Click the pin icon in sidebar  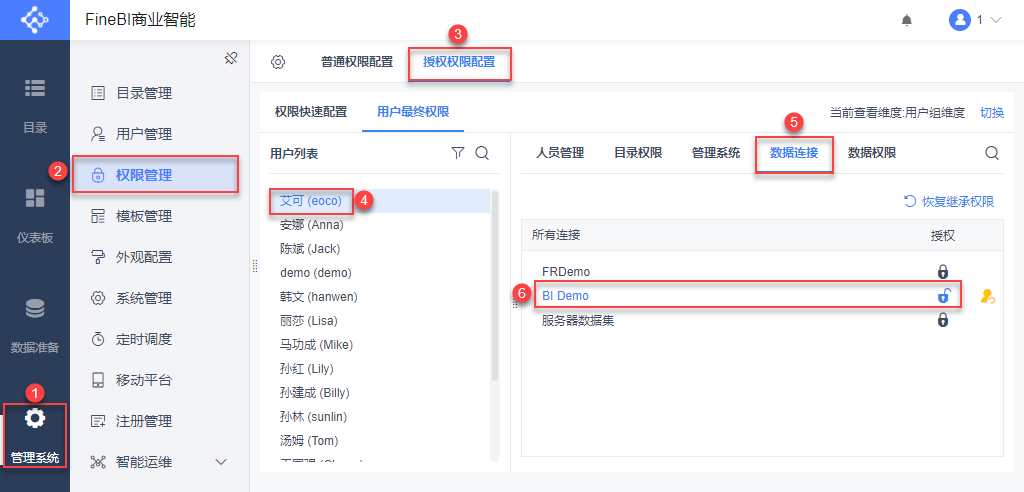click(230, 58)
